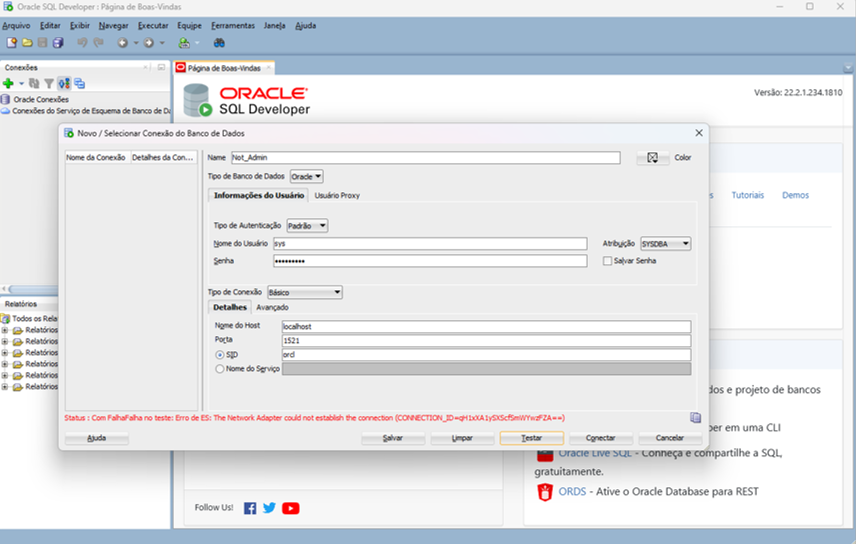Open the SQL Worksheet dropdown arrow
The width and height of the screenshot is (856, 544).
click(x=197, y=43)
